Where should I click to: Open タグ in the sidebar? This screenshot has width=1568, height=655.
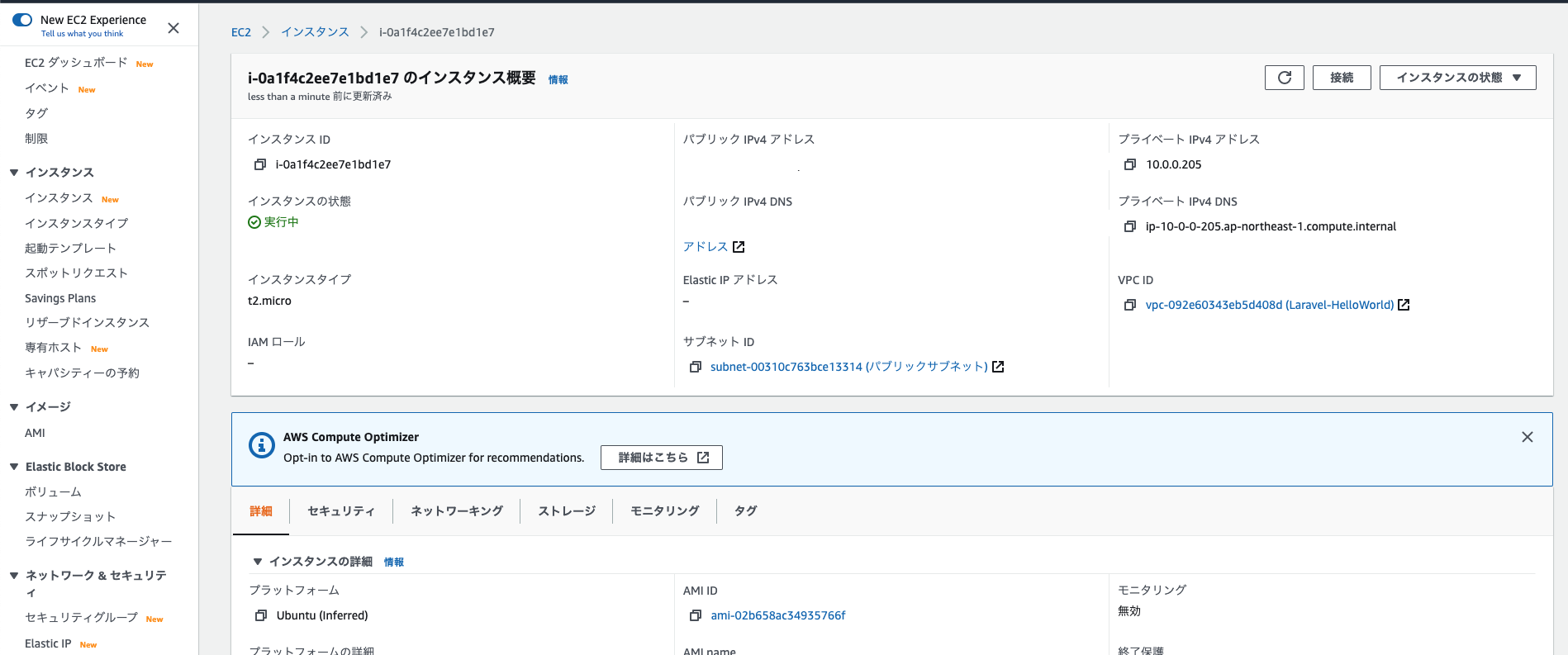click(x=36, y=113)
